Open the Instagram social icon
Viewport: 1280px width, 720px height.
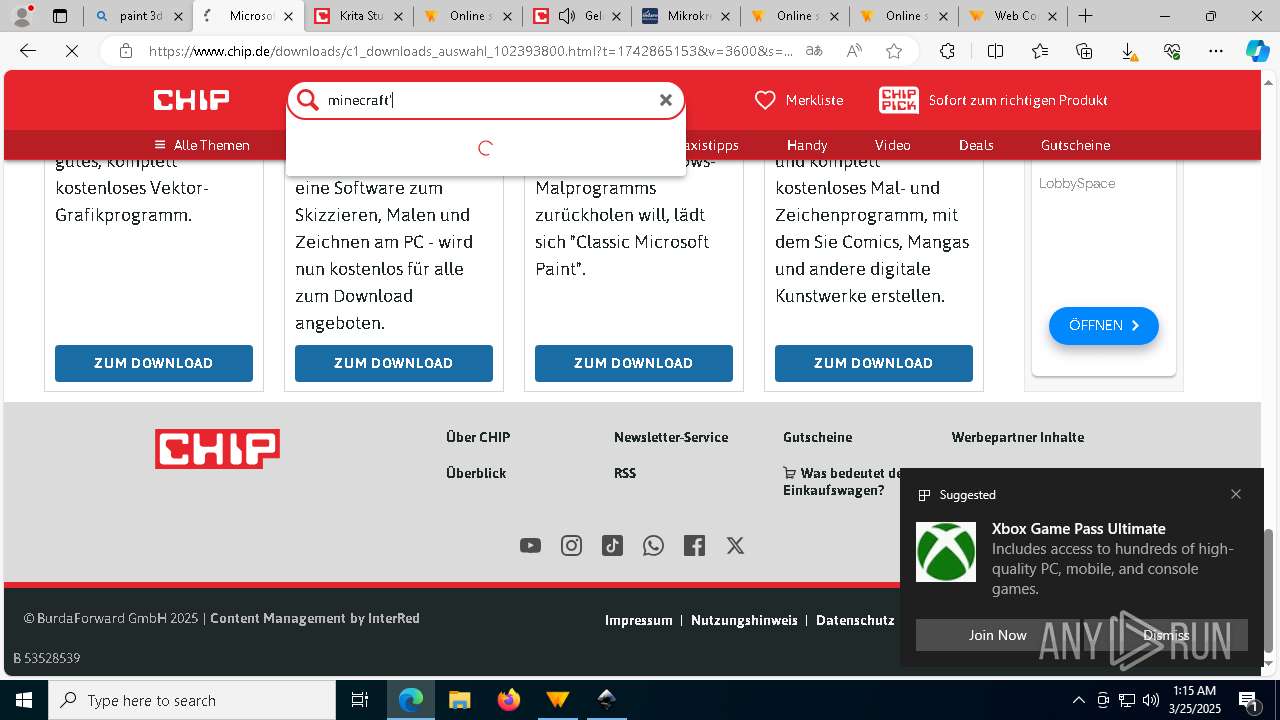tap(571, 545)
